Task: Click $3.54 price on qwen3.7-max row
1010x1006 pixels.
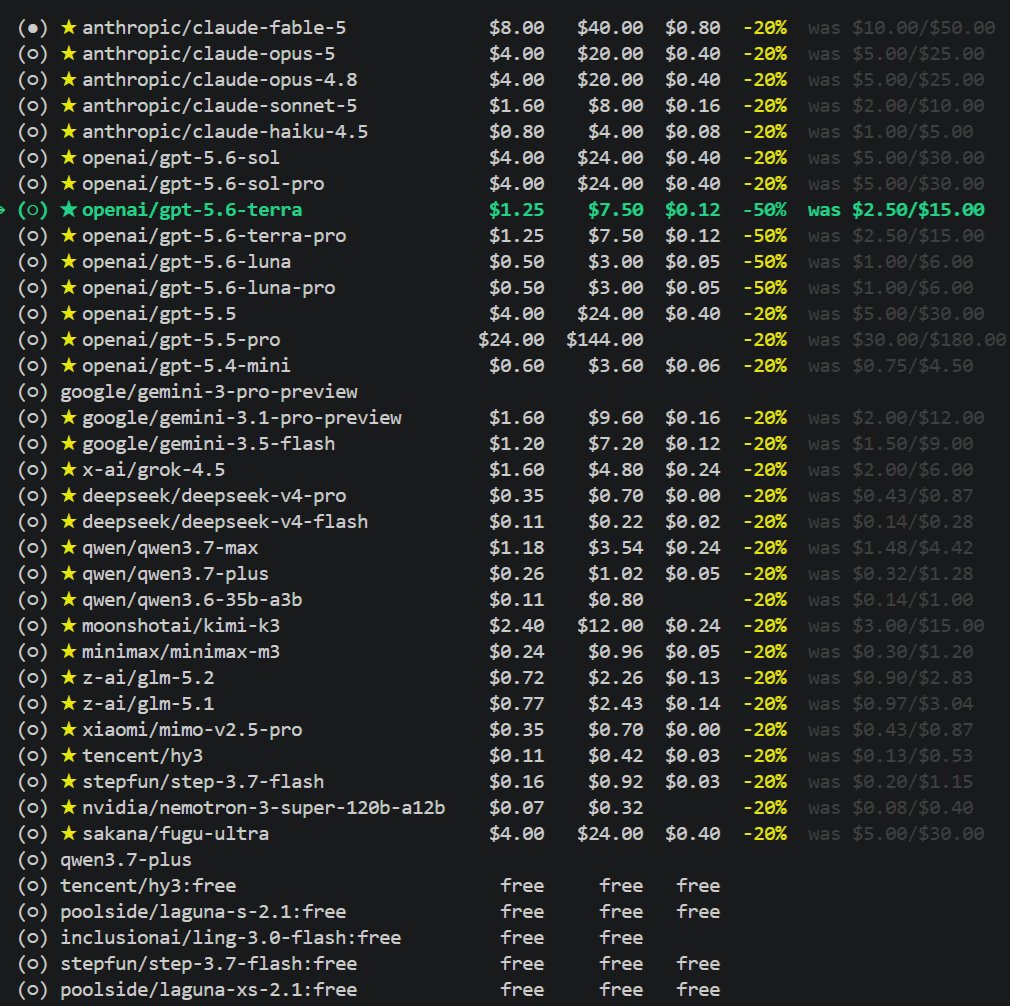Action: pyautogui.click(x=615, y=547)
